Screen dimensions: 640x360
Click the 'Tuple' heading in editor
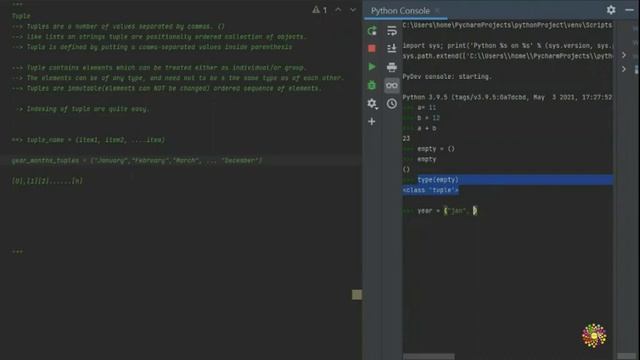(21, 16)
